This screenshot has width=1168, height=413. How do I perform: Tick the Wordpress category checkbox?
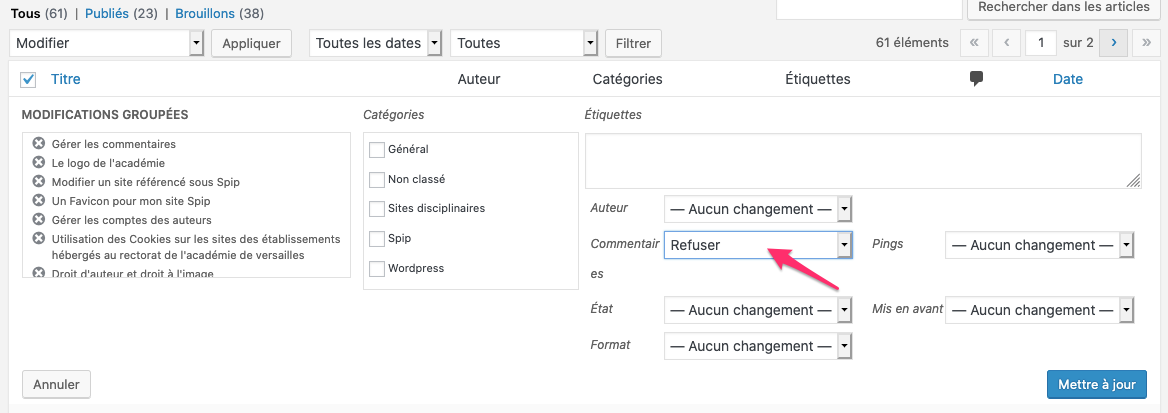377,268
